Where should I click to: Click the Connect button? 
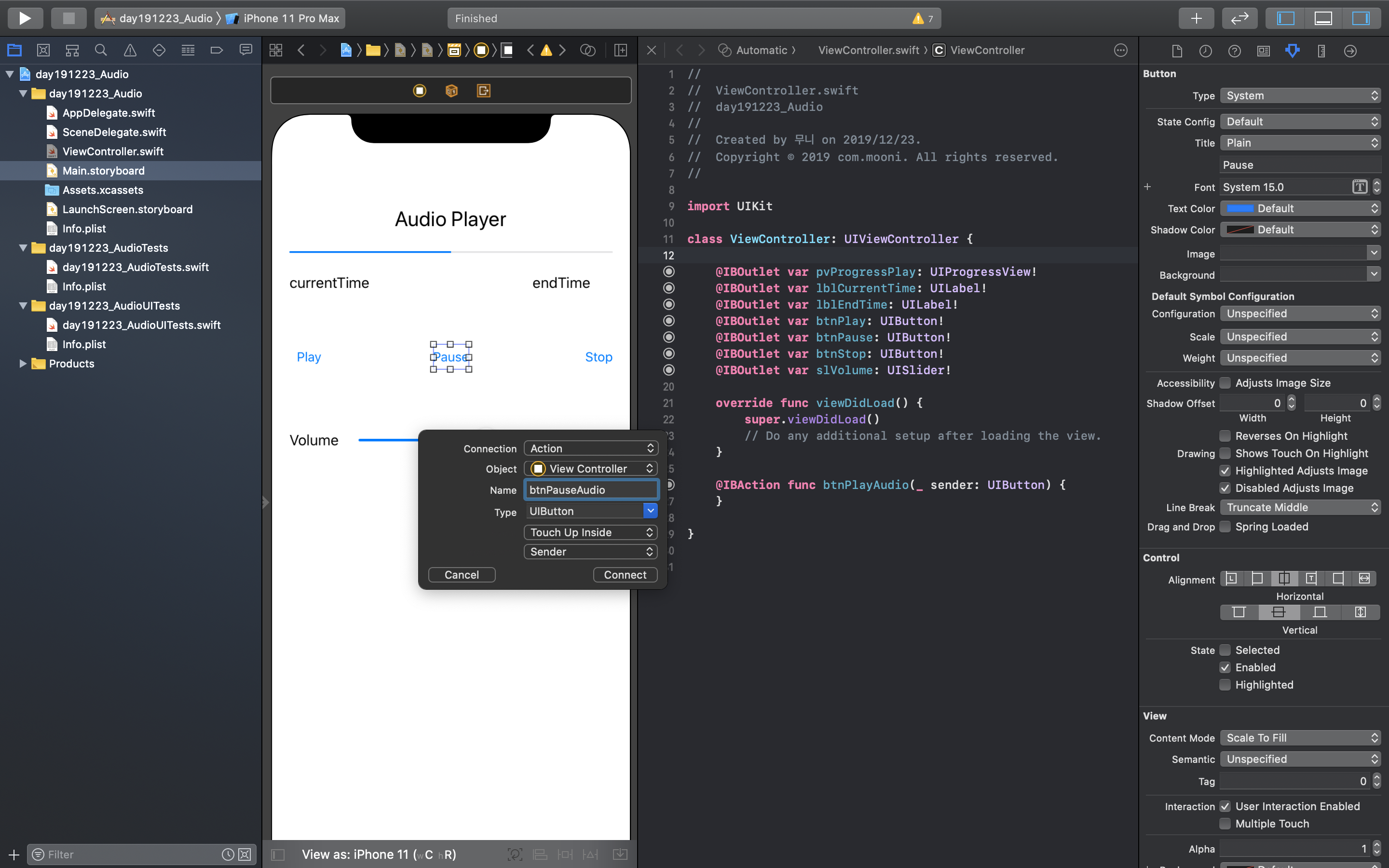625,575
